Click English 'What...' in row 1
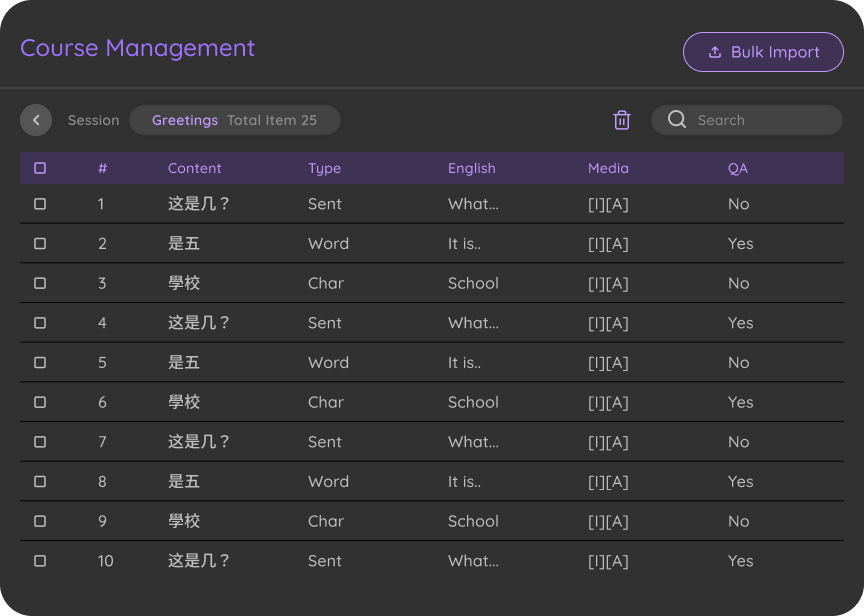Image resolution: width=864 pixels, height=616 pixels. tap(473, 204)
